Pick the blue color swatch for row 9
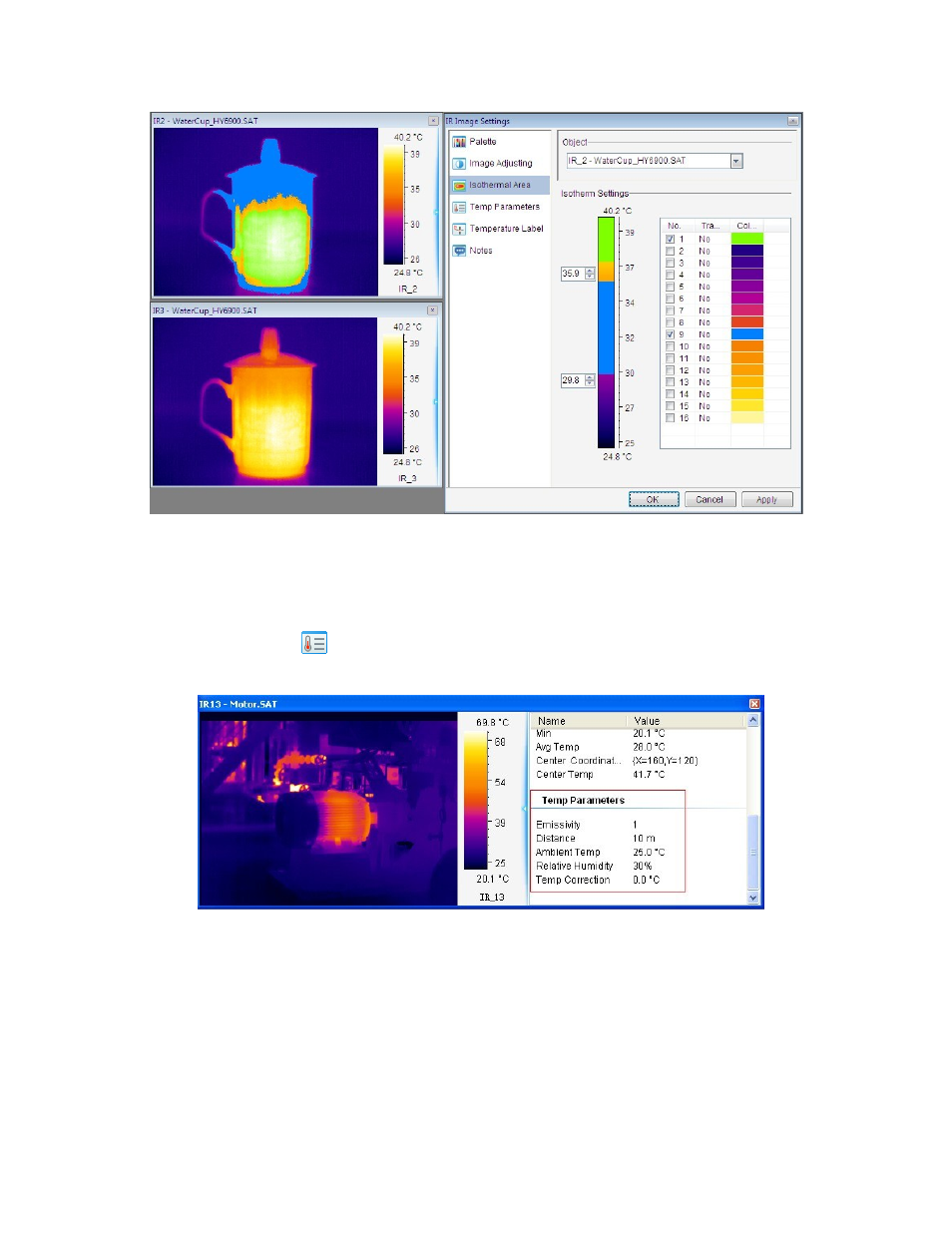The height and width of the screenshot is (1233, 952). [x=746, y=334]
